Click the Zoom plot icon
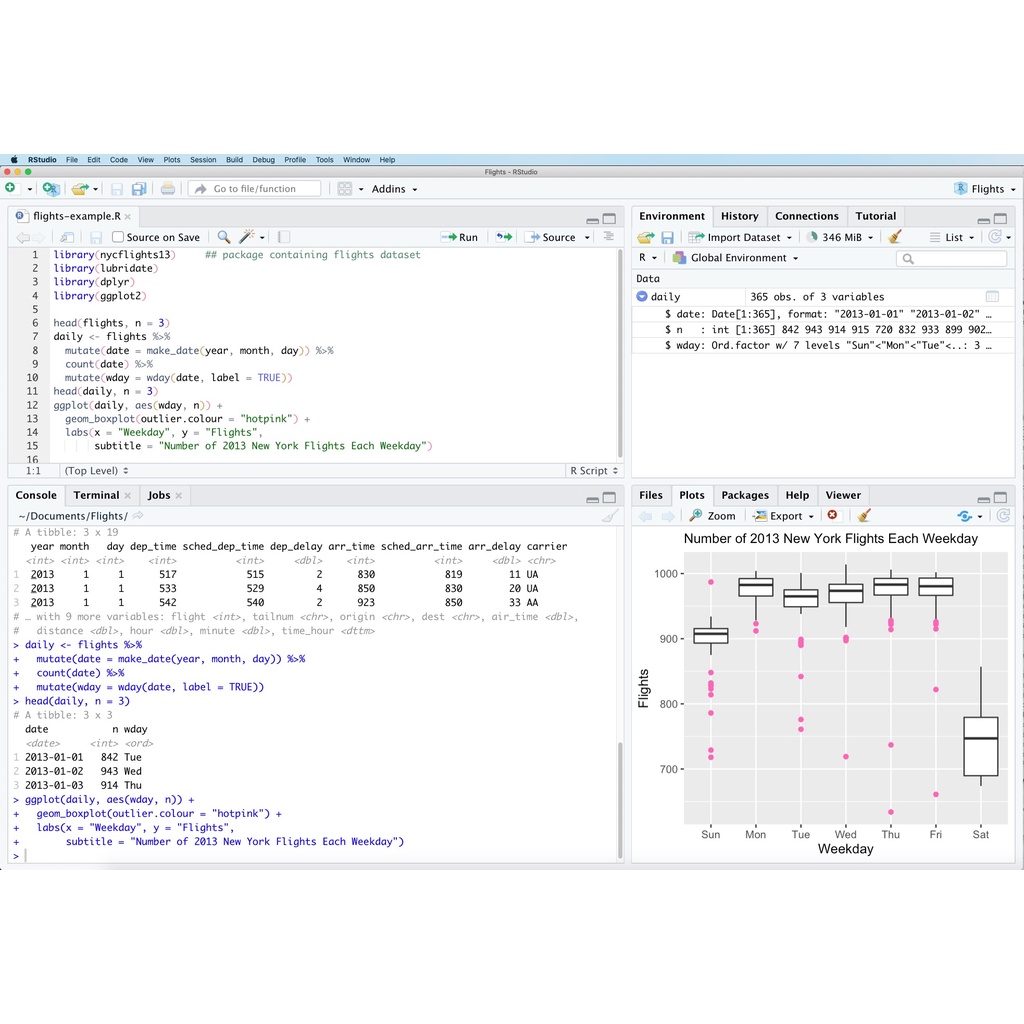This screenshot has width=1024, height=1024. (x=712, y=516)
